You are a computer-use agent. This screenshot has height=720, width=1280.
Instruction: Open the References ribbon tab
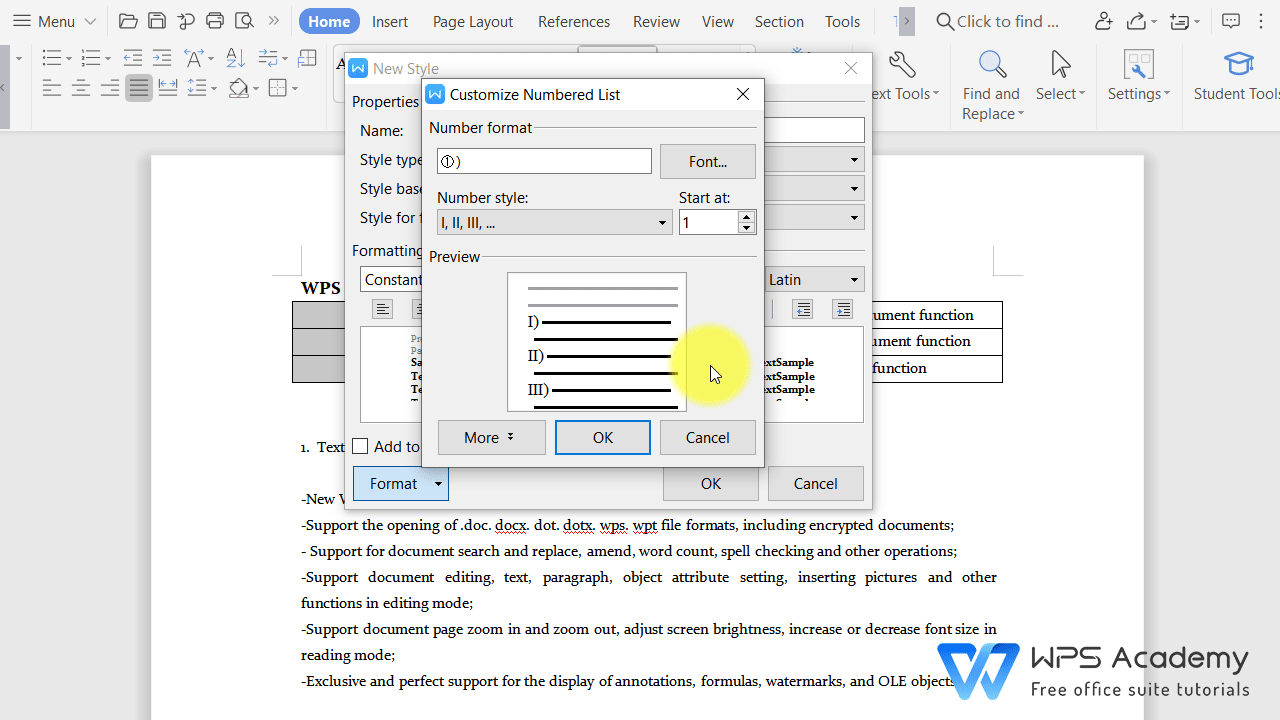574,21
